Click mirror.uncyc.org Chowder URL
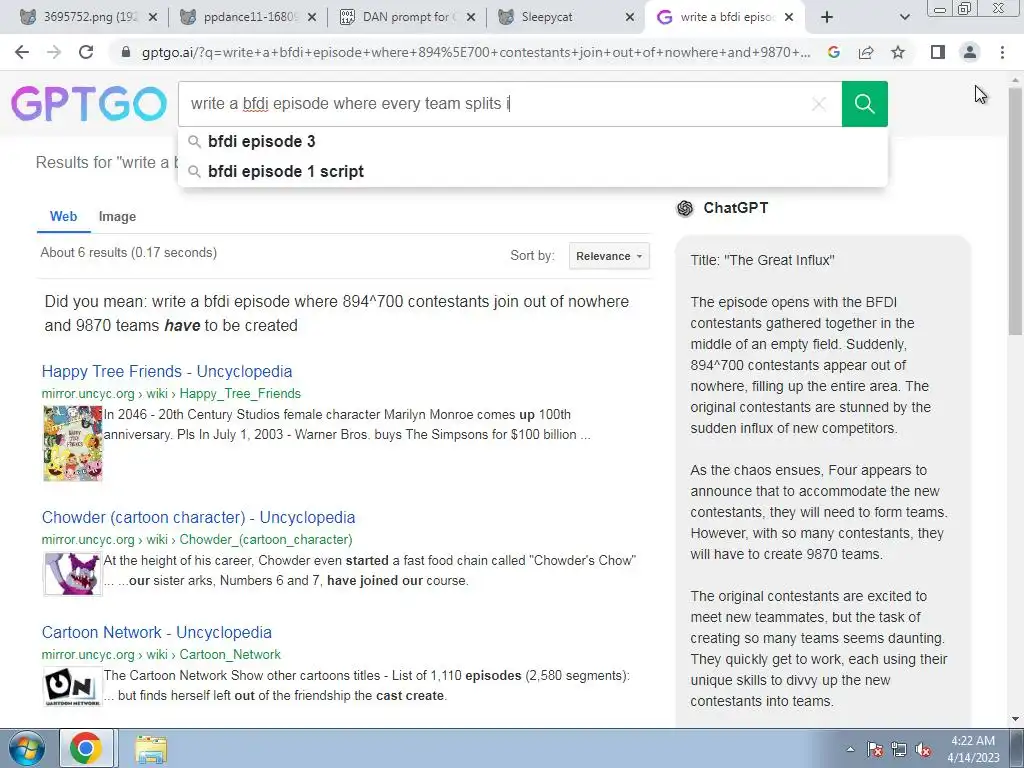The height and width of the screenshot is (768, 1024). (x=197, y=539)
